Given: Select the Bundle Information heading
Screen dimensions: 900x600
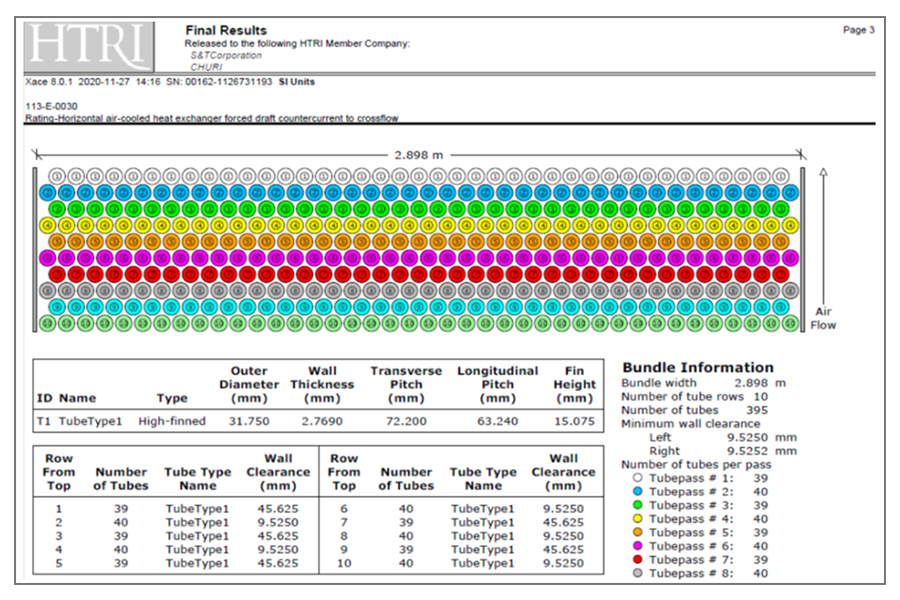Looking at the screenshot, I should coord(697,367).
